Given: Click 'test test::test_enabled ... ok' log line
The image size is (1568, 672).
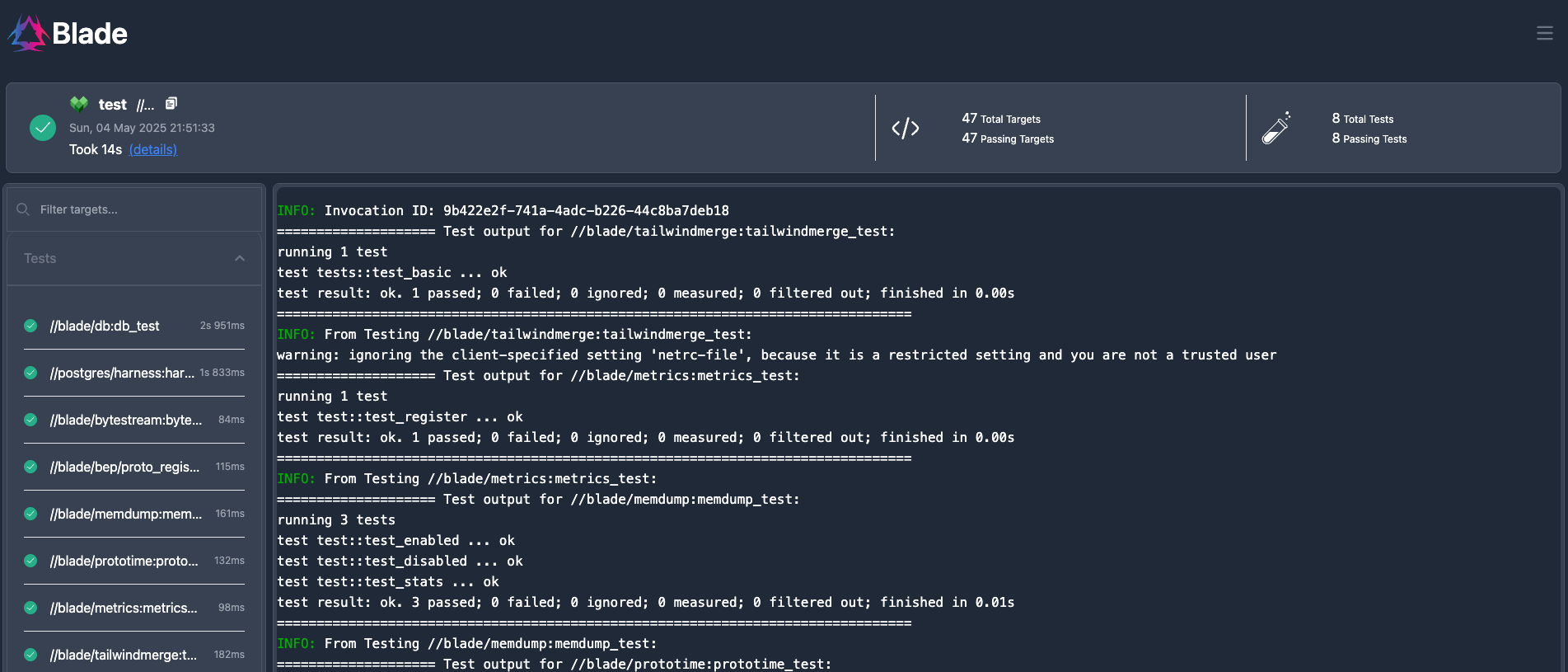Looking at the screenshot, I should click(396, 540).
